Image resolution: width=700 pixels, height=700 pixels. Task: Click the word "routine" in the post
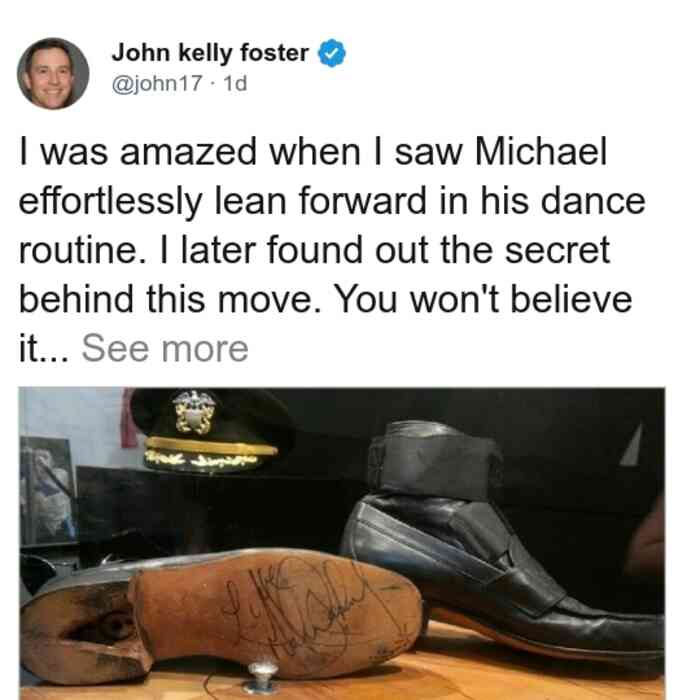coord(78,250)
